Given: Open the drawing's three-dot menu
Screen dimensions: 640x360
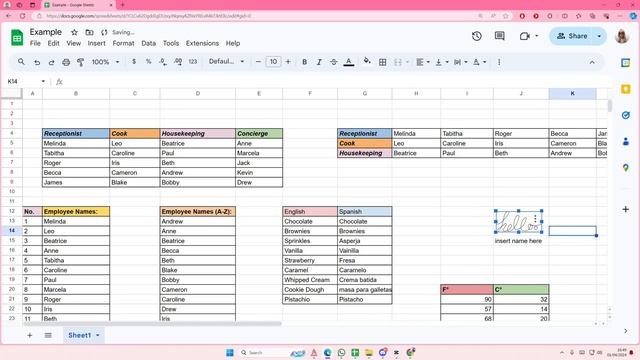Looking at the screenshot, I should pos(535,219).
